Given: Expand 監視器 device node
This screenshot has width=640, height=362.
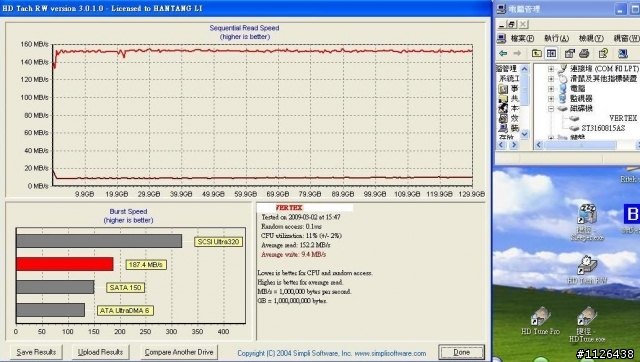Looking at the screenshot, I should (551, 98).
